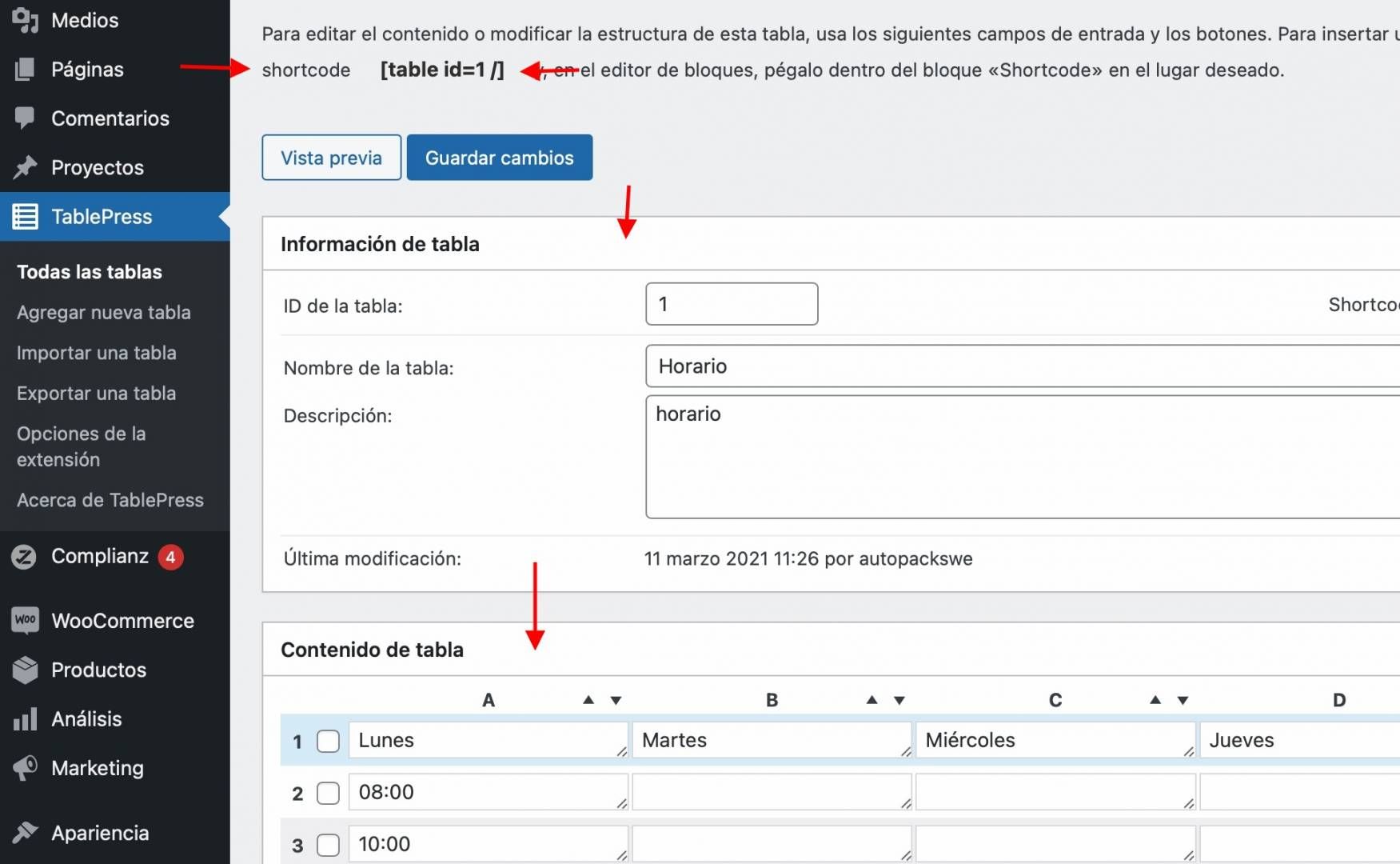
Task: Open Apariencia menu
Action: pos(115,833)
